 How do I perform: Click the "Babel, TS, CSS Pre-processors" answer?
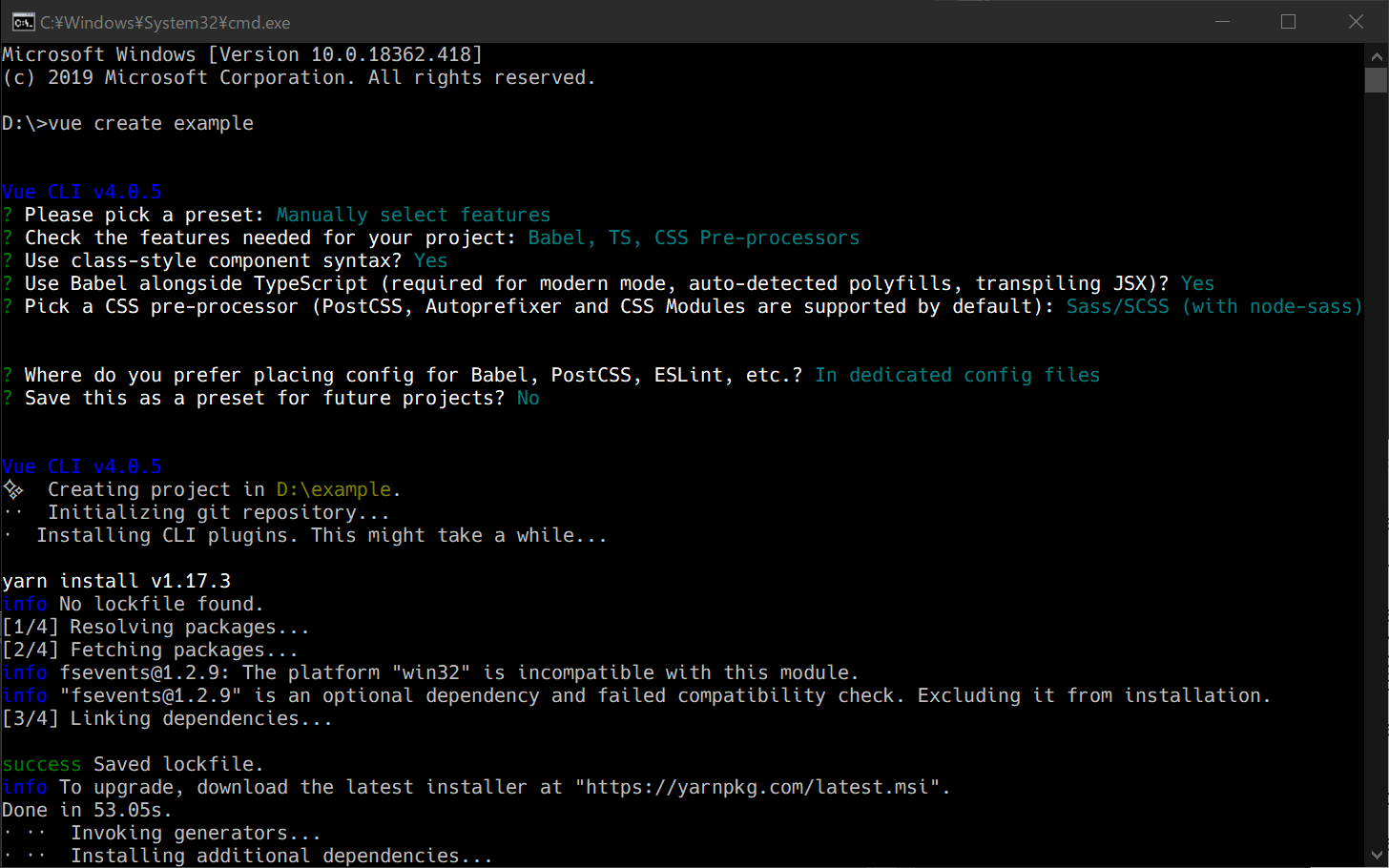[694, 238]
